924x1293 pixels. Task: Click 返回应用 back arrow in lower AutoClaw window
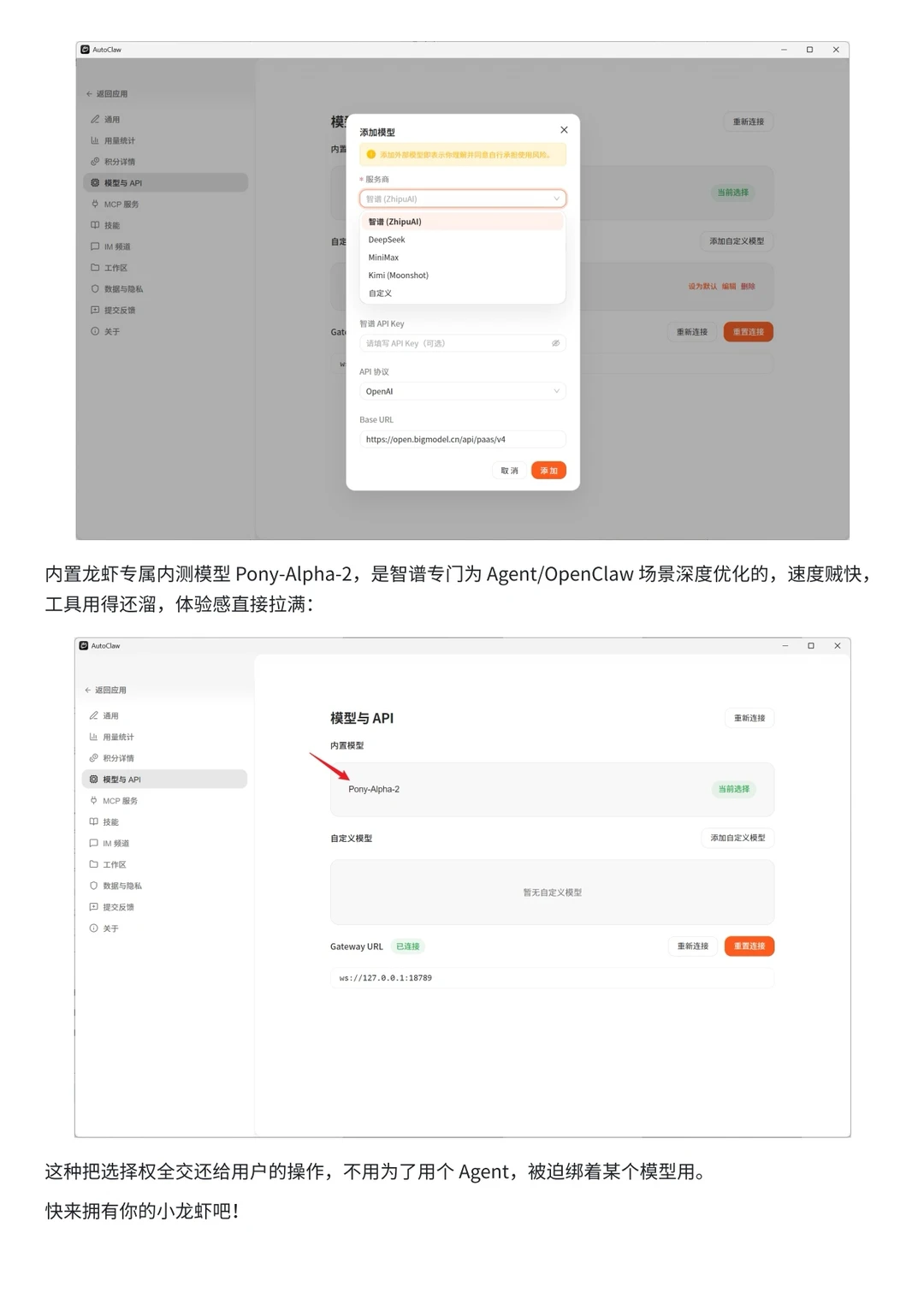[x=88, y=691]
